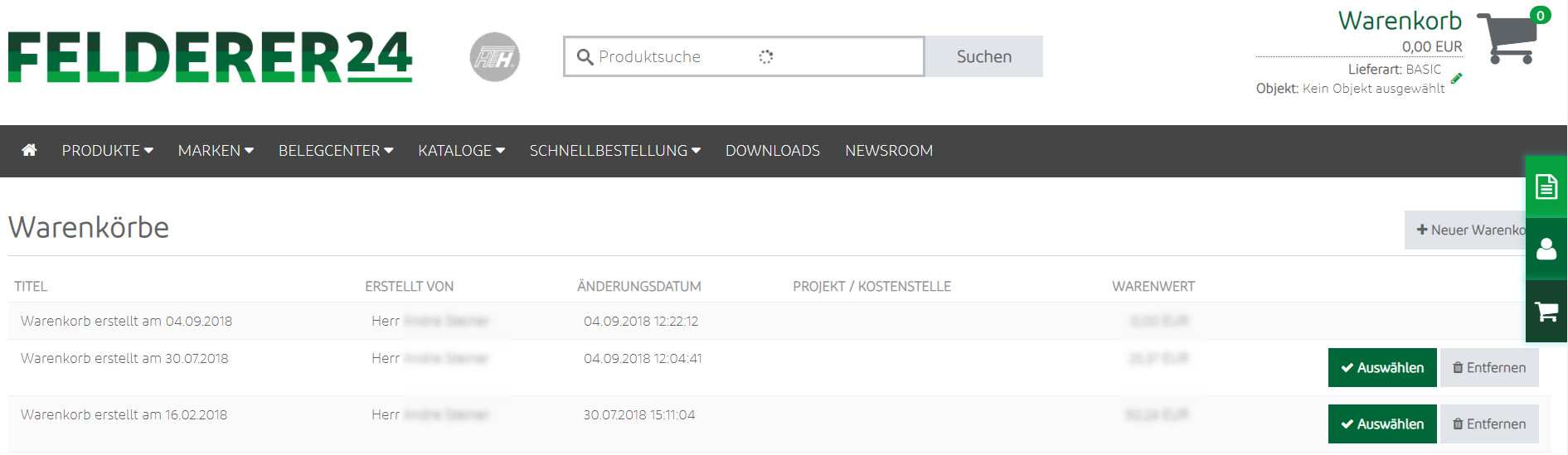Open the SCHNELLBESTELLUNG dropdown
The height and width of the screenshot is (455, 1568).
point(615,151)
